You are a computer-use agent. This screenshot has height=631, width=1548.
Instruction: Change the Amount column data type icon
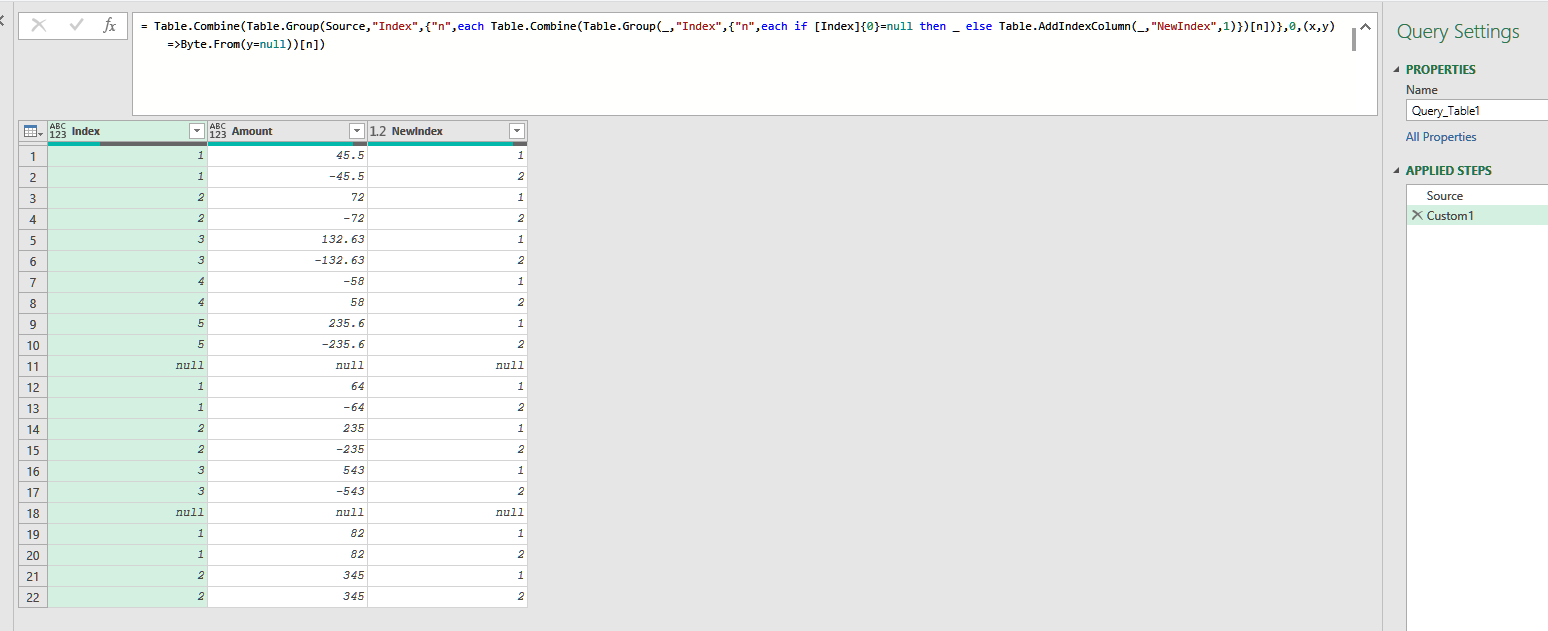[x=217, y=131]
